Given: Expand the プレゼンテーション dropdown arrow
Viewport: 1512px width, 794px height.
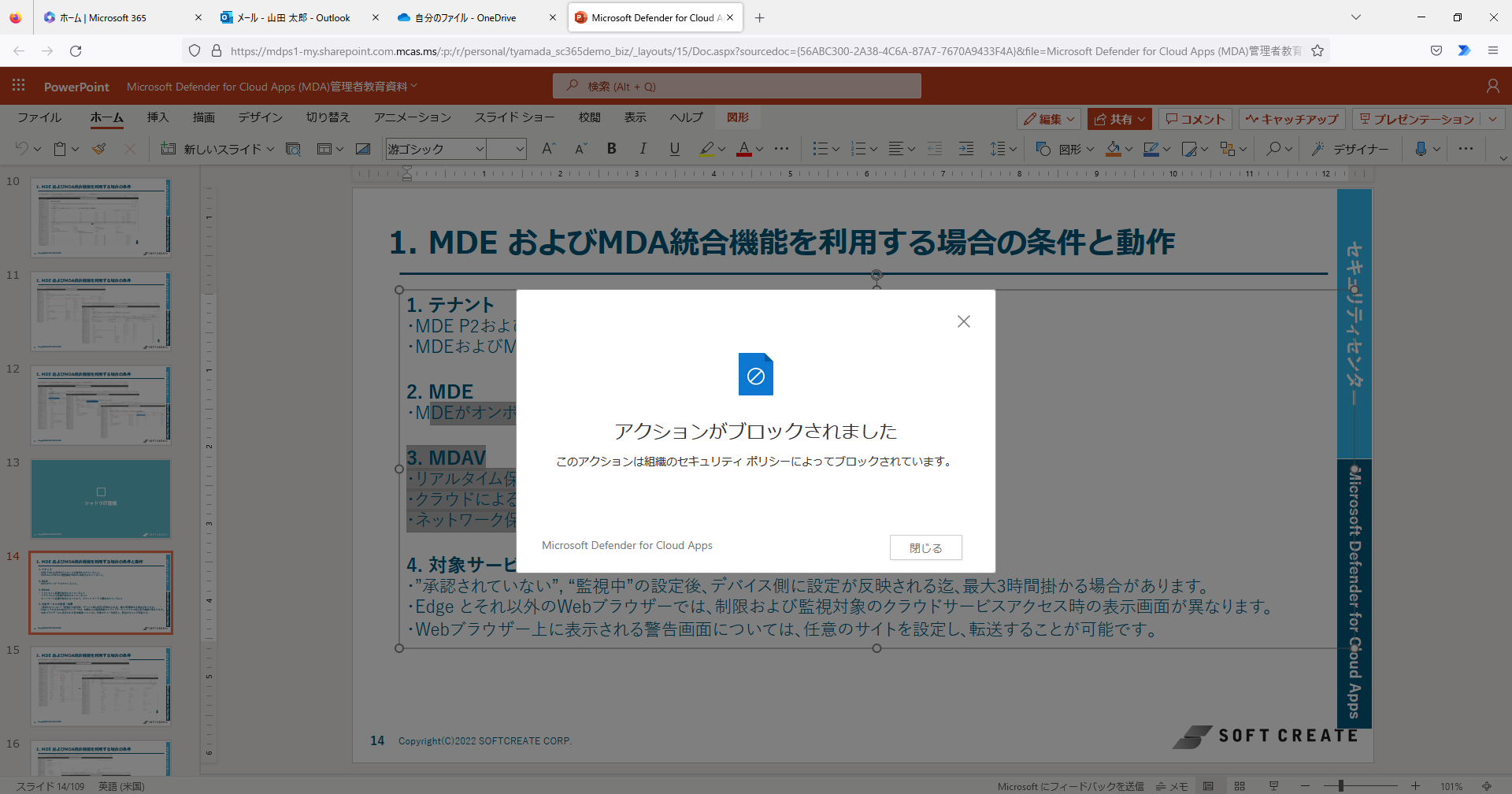Looking at the screenshot, I should point(1493,119).
